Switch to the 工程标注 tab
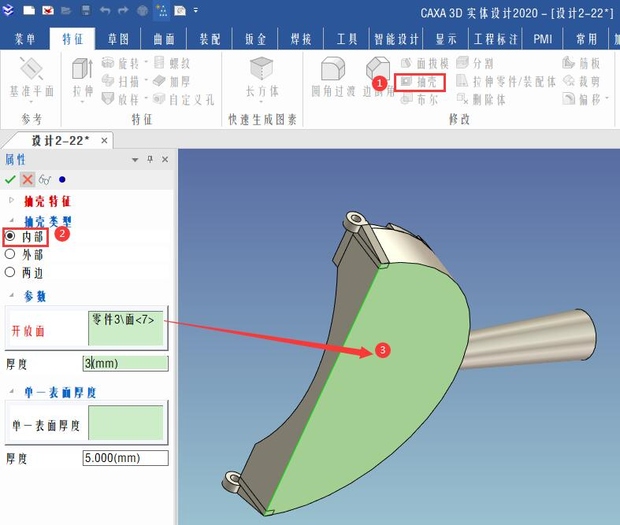The width and height of the screenshot is (620, 525). coord(496,39)
